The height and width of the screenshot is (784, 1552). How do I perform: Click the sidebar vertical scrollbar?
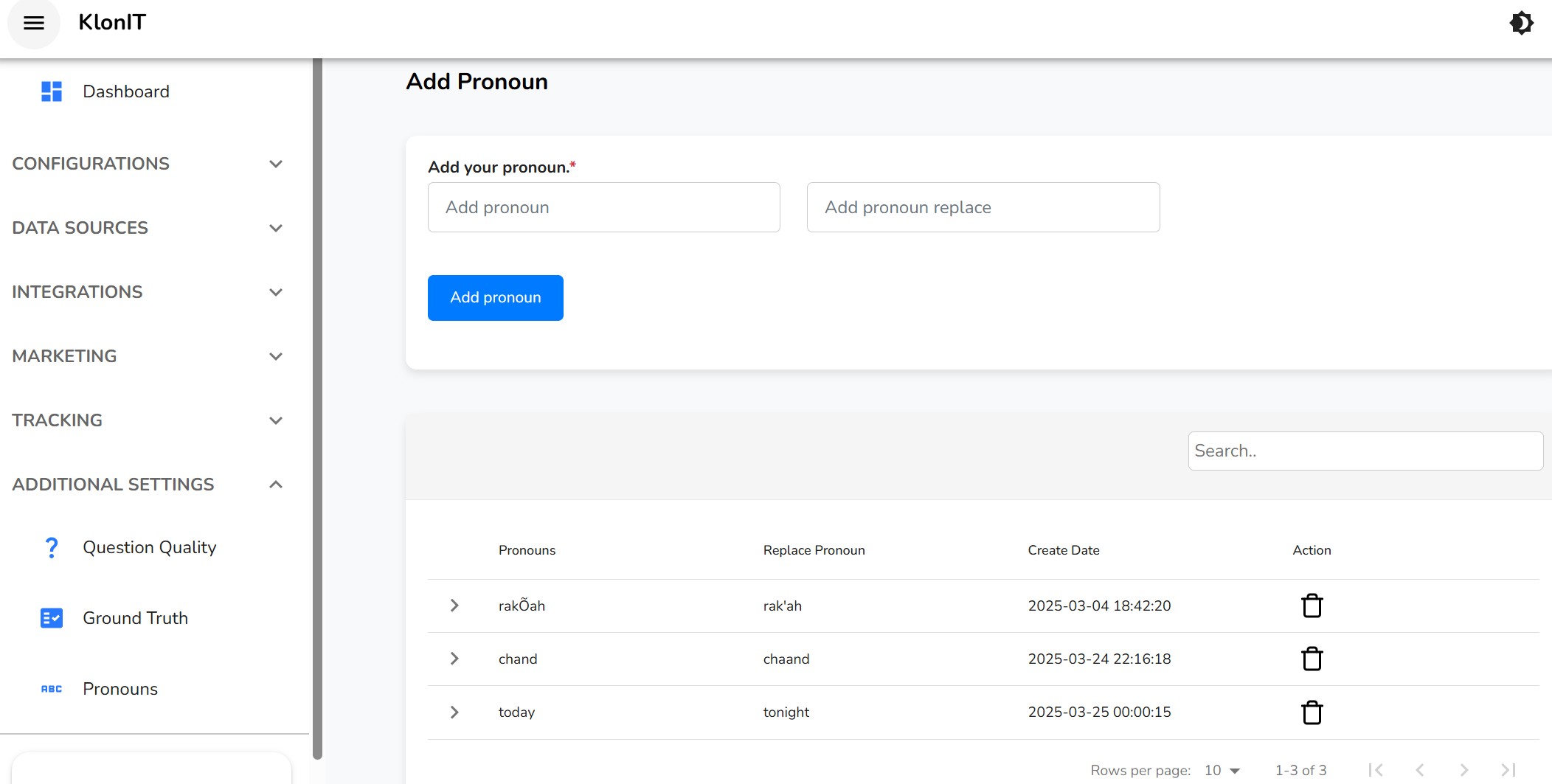[317, 406]
